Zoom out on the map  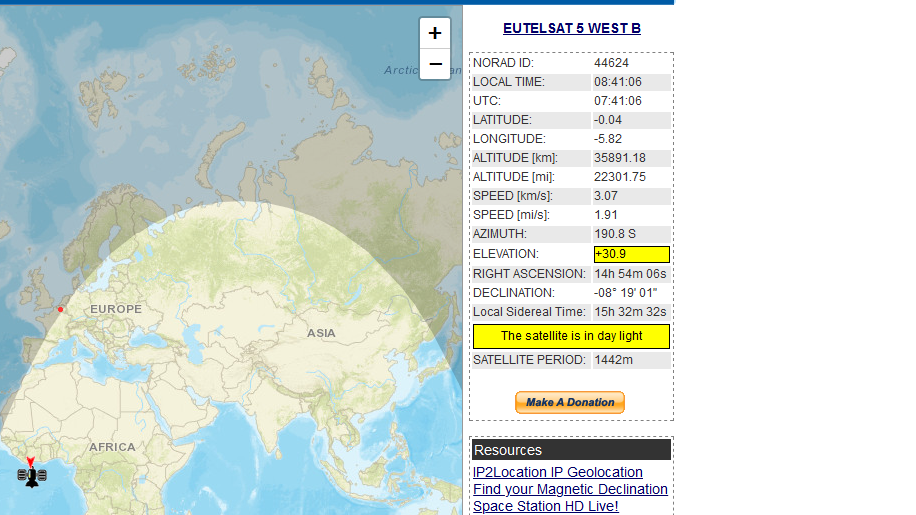click(435, 64)
